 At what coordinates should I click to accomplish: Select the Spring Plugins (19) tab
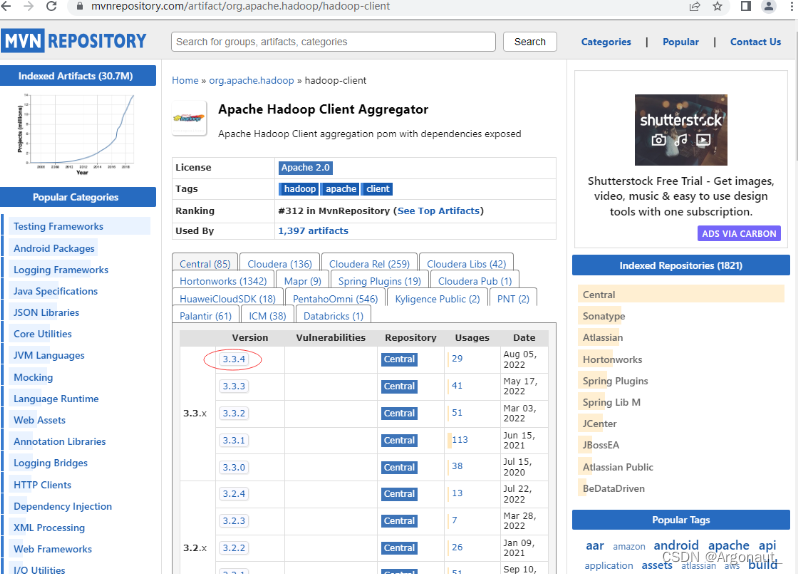point(380,281)
